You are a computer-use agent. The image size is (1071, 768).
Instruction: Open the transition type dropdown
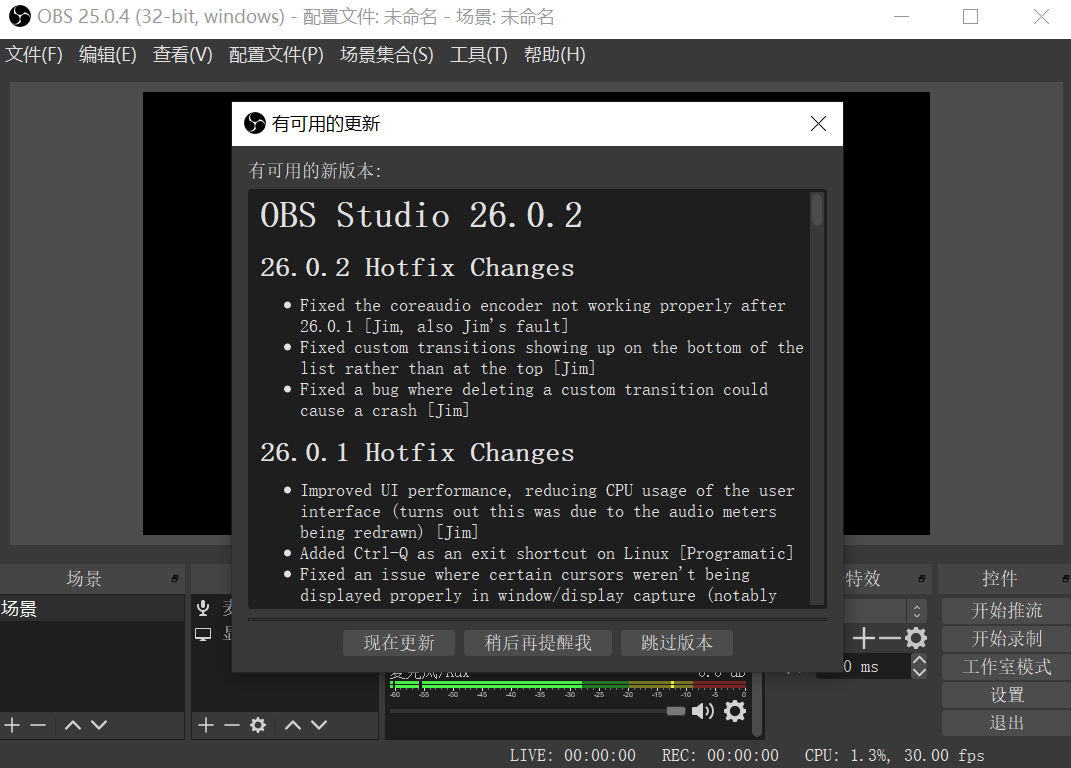(x=917, y=611)
